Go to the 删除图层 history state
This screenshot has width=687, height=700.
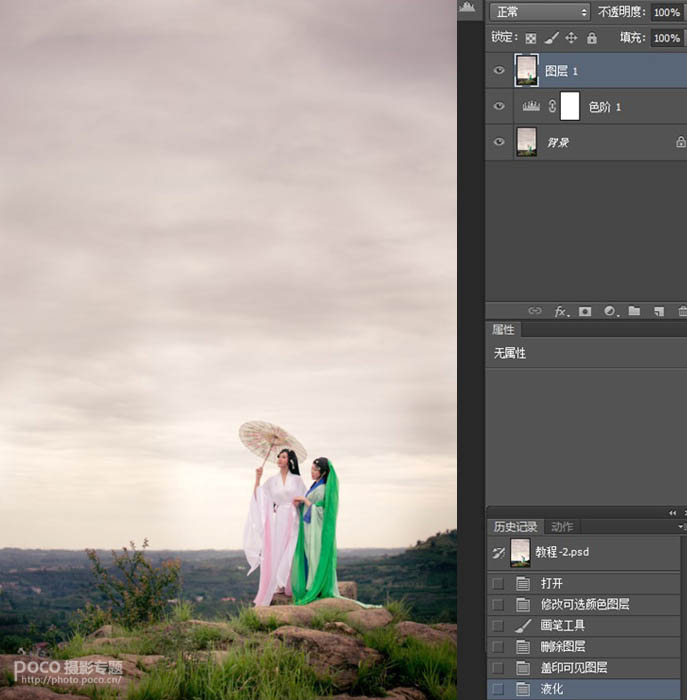(x=584, y=647)
